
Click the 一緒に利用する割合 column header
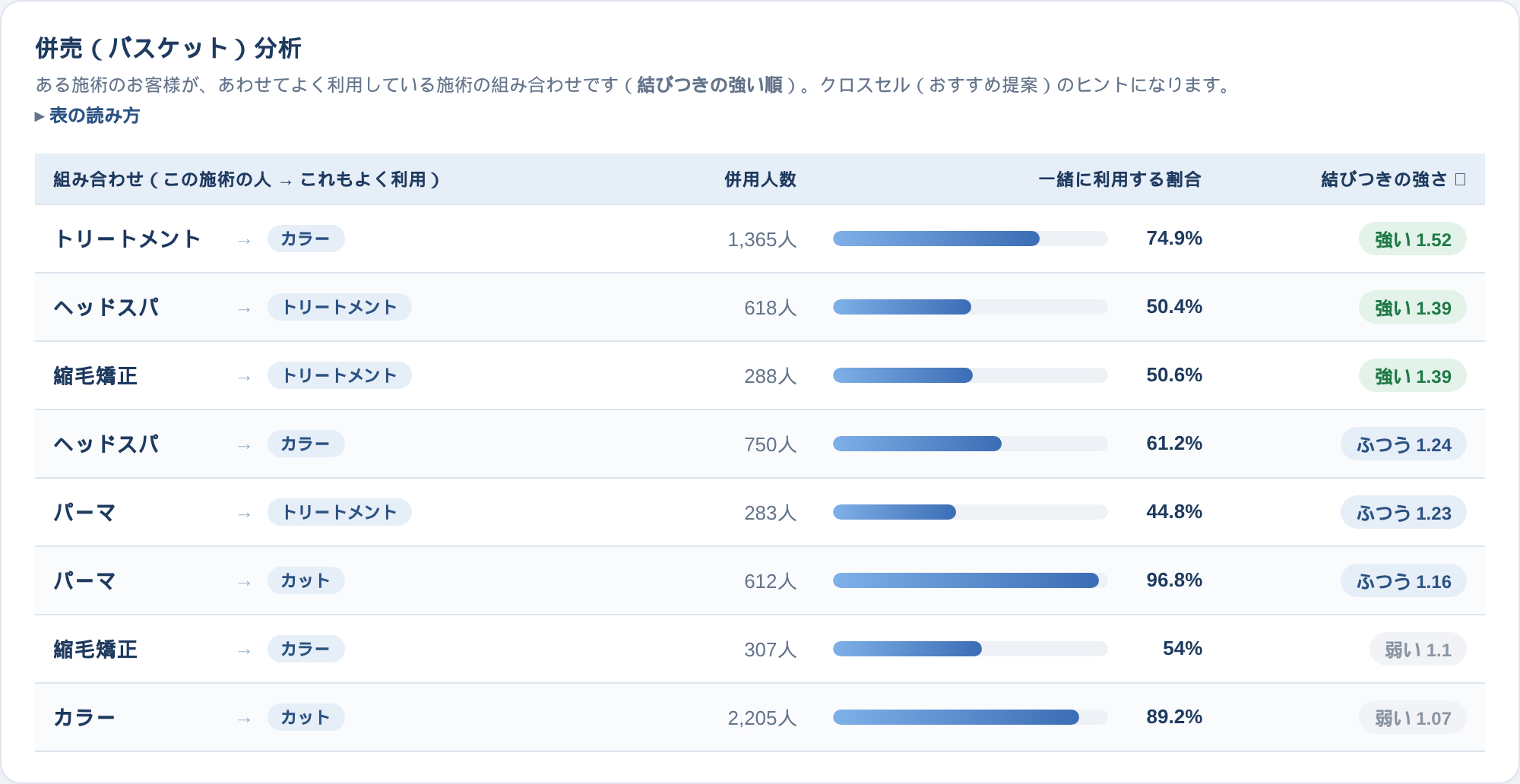(x=1119, y=179)
